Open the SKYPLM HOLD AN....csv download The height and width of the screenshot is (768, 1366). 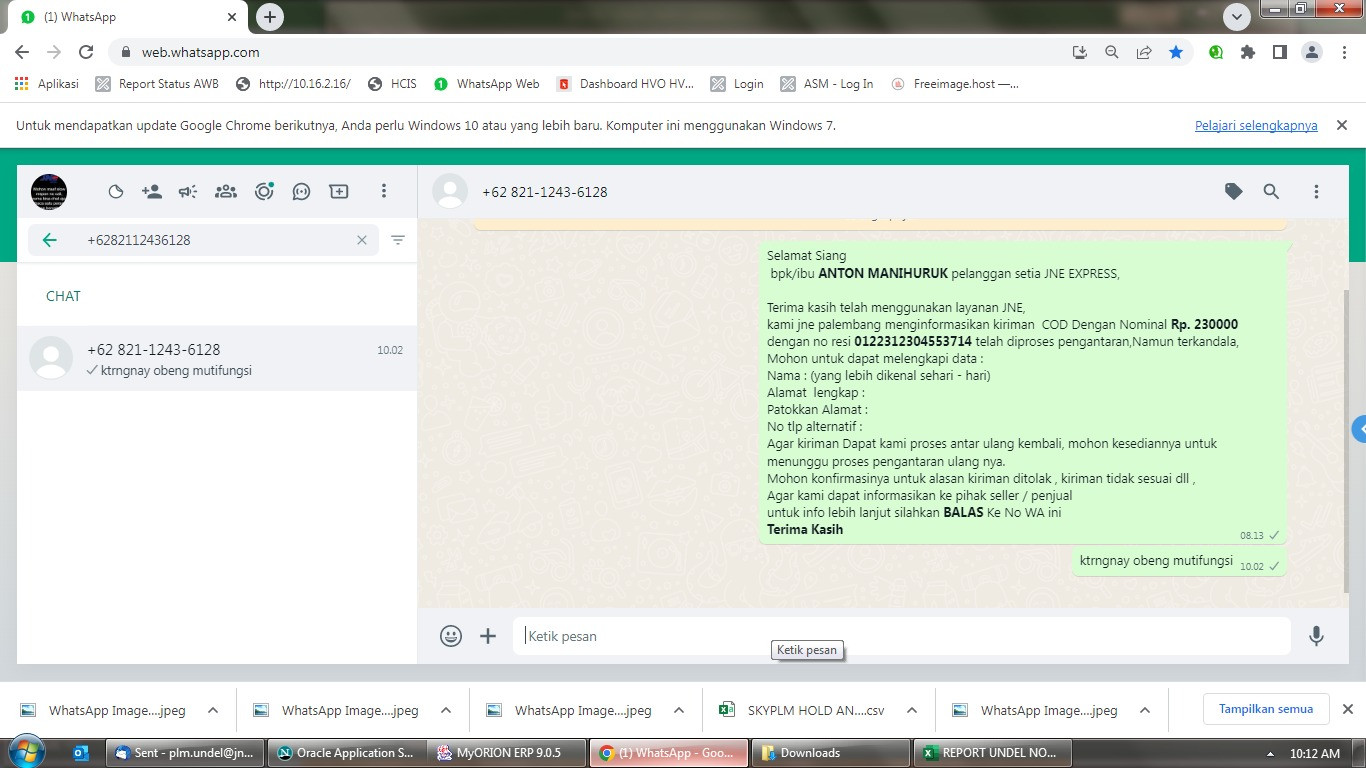[803, 711]
